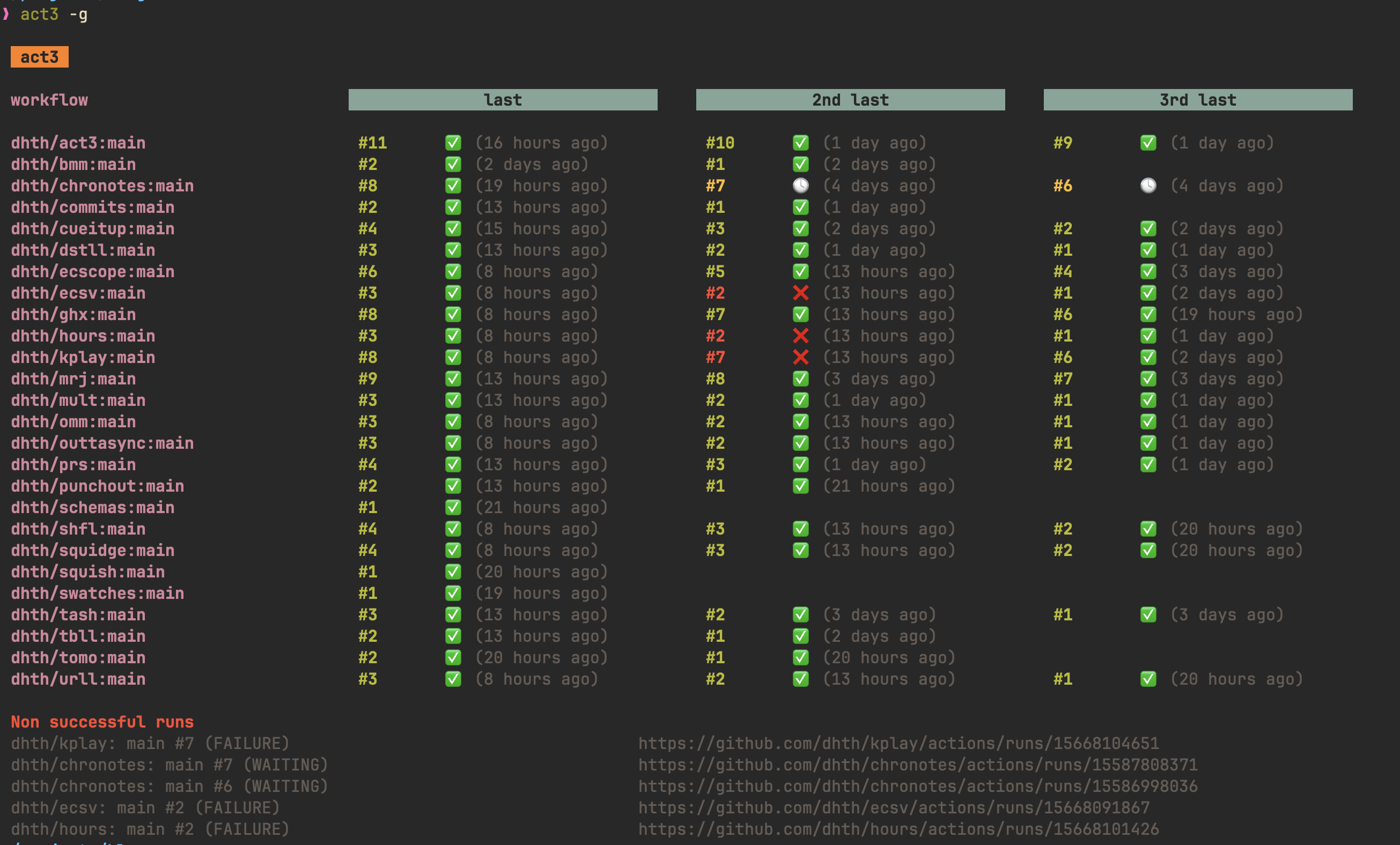The height and width of the screenshot is (845, 1400).
Task: Click '(21 hours ago)' in schemas row
Action: tap(541, 507)
